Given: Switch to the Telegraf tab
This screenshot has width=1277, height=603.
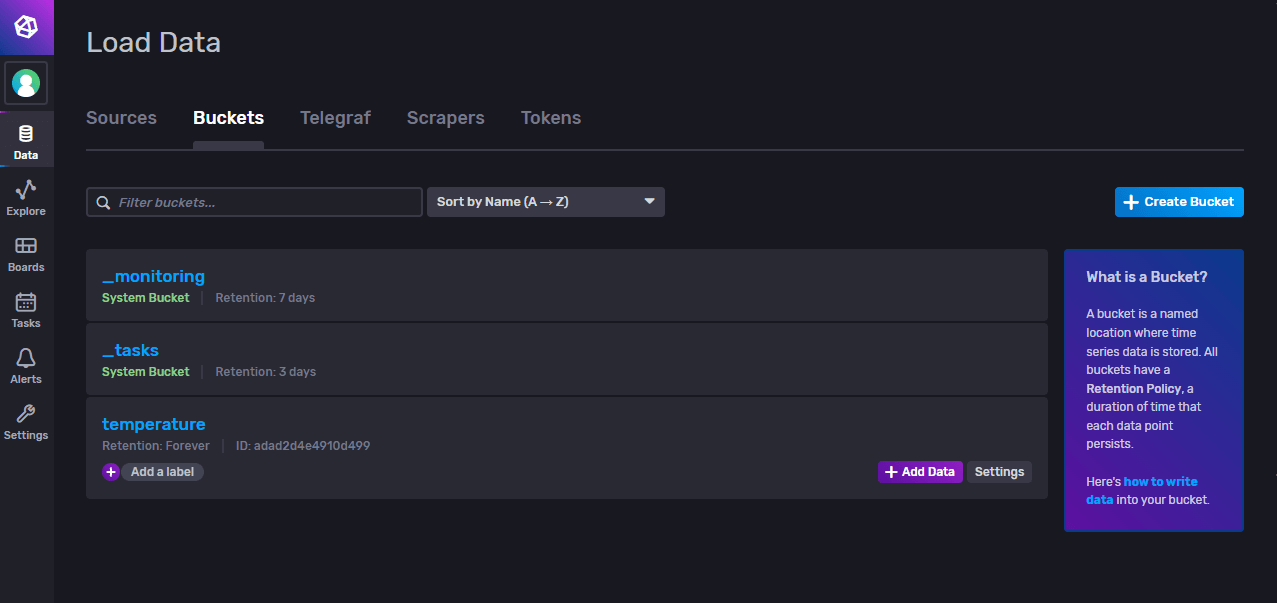Looking at the screenshot, I should (x=335, y=117).
